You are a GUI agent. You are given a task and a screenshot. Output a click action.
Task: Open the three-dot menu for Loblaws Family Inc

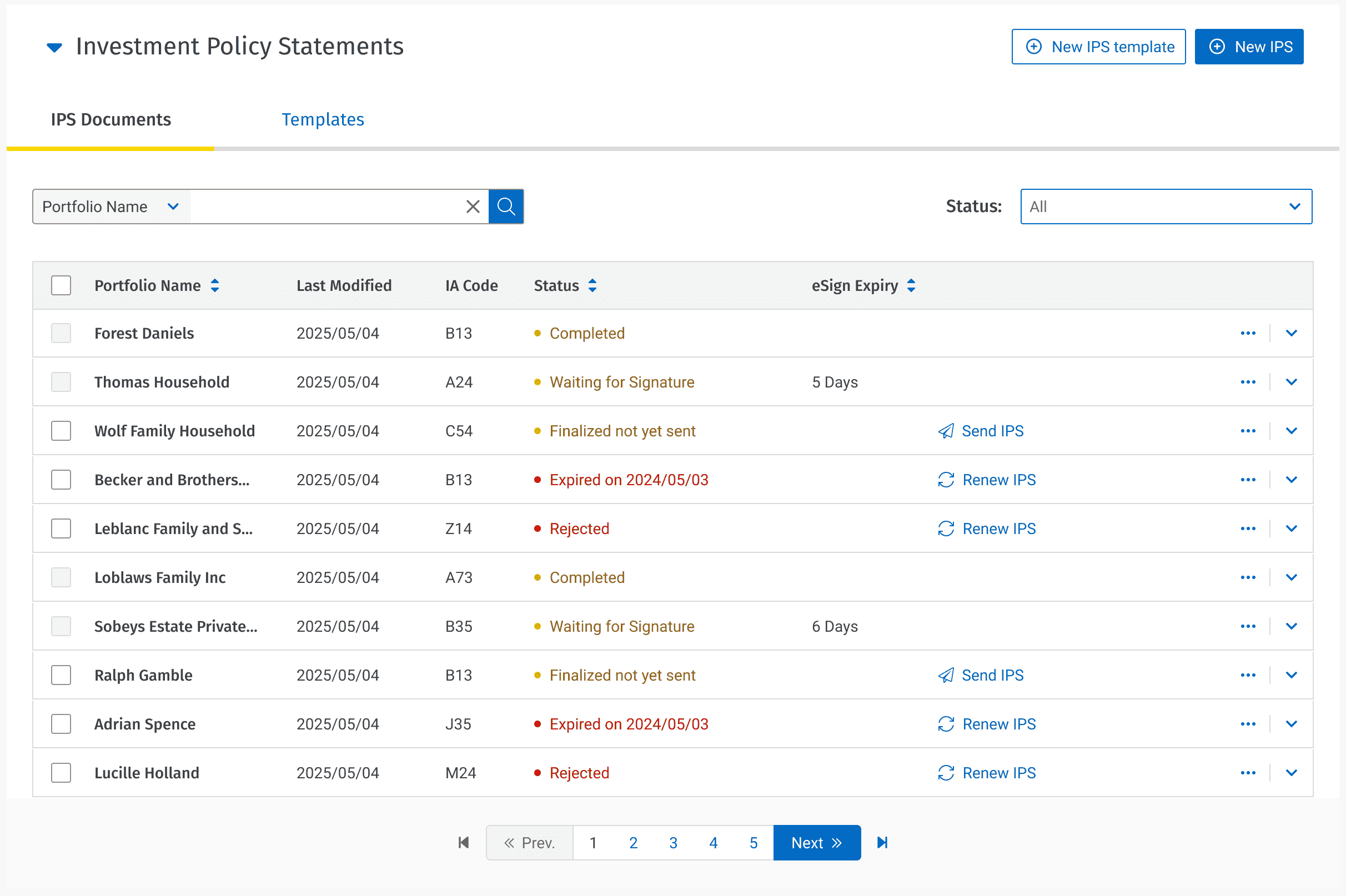[x=1248, y=577]
